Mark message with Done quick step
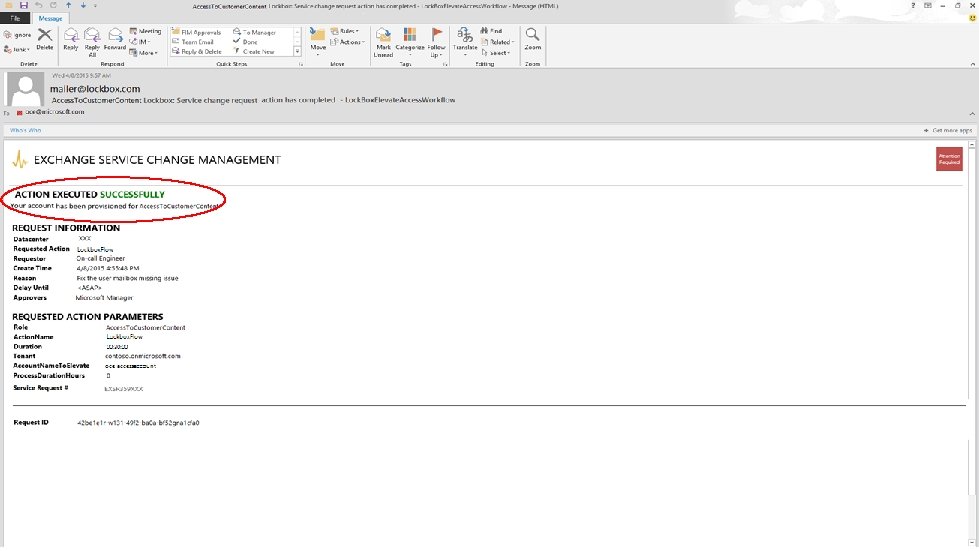The height and width of the screenshot is (551, 979). click(245, 42)
